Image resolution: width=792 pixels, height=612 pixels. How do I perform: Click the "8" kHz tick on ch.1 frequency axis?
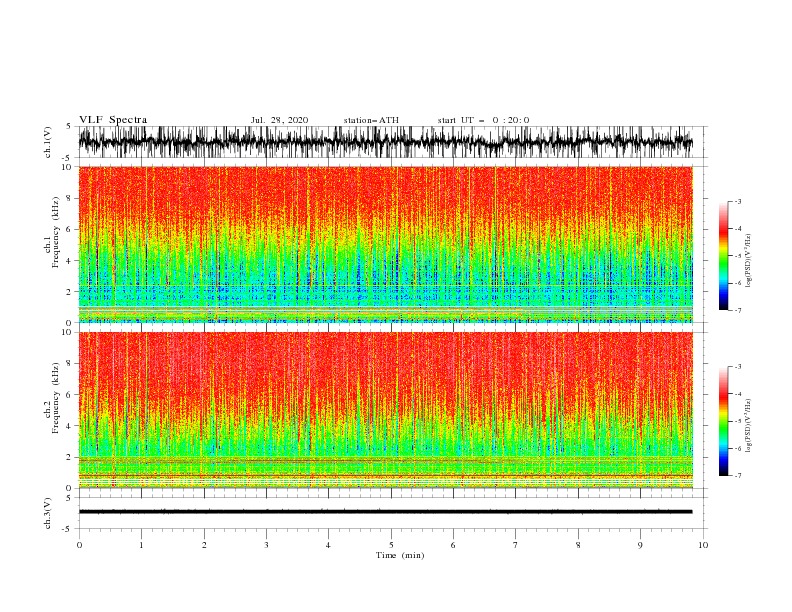(x=69, y=198)
